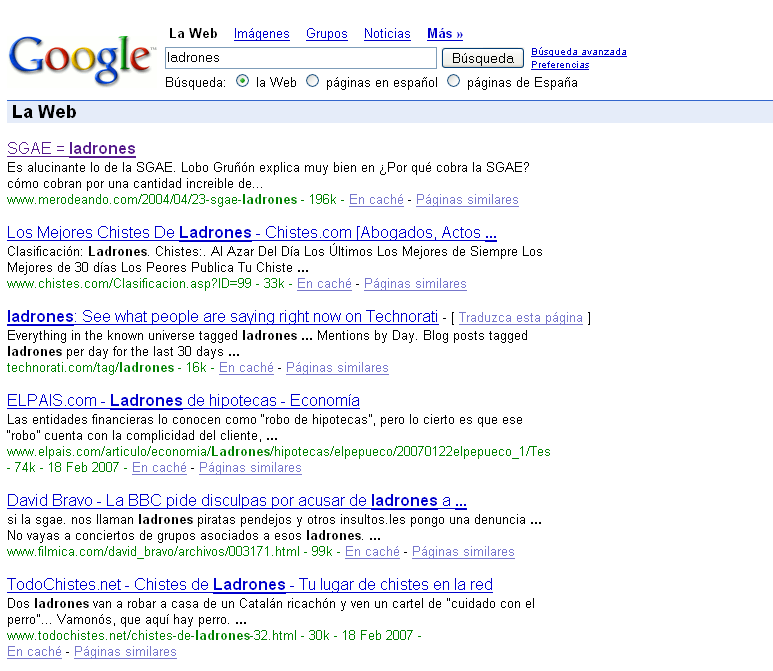Open cached copy of merodeando.com result
This screenshot has height=671, width=773.
pyautogui.click(x=376, y=200)
